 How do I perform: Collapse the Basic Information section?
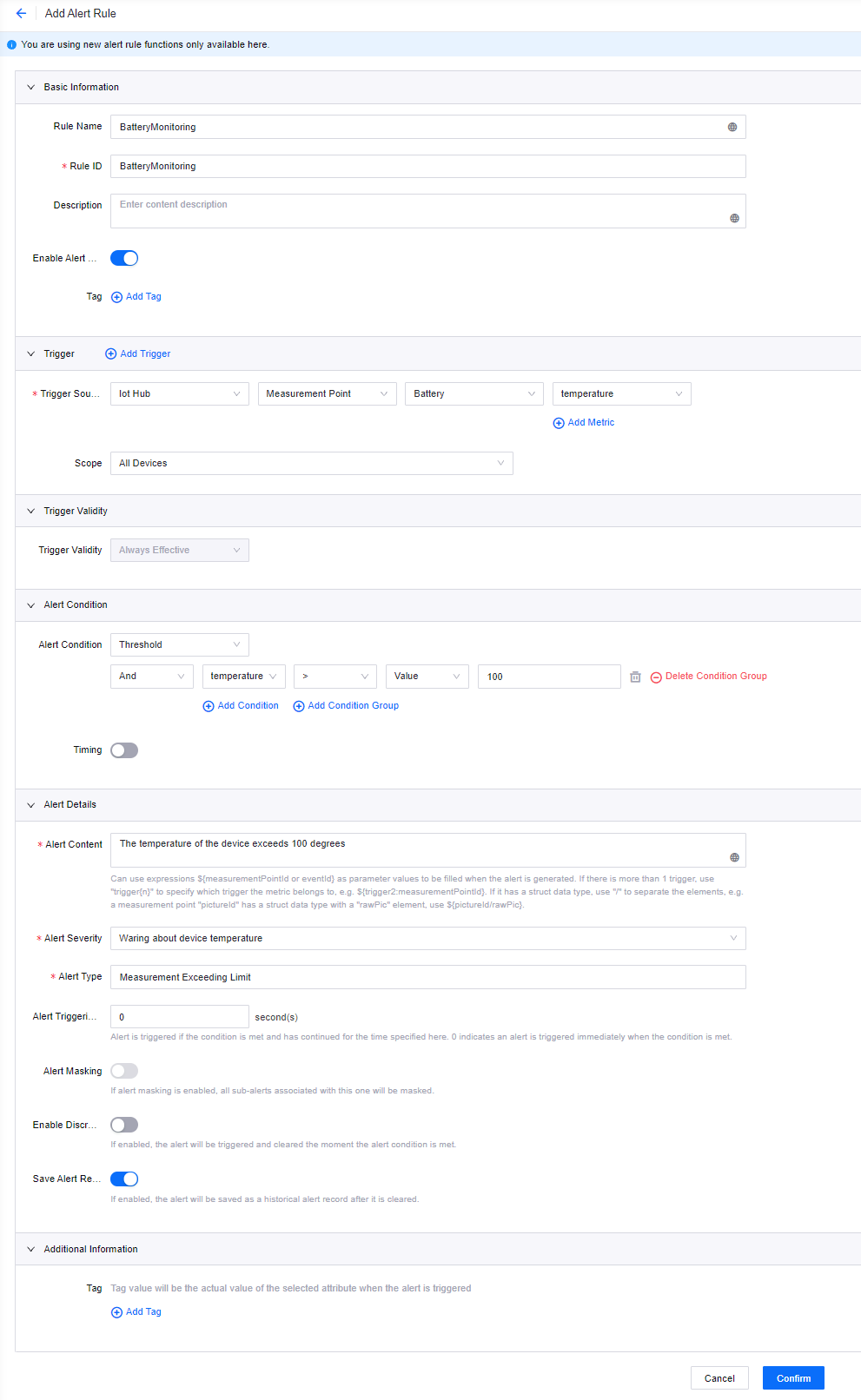pos(31,88)
